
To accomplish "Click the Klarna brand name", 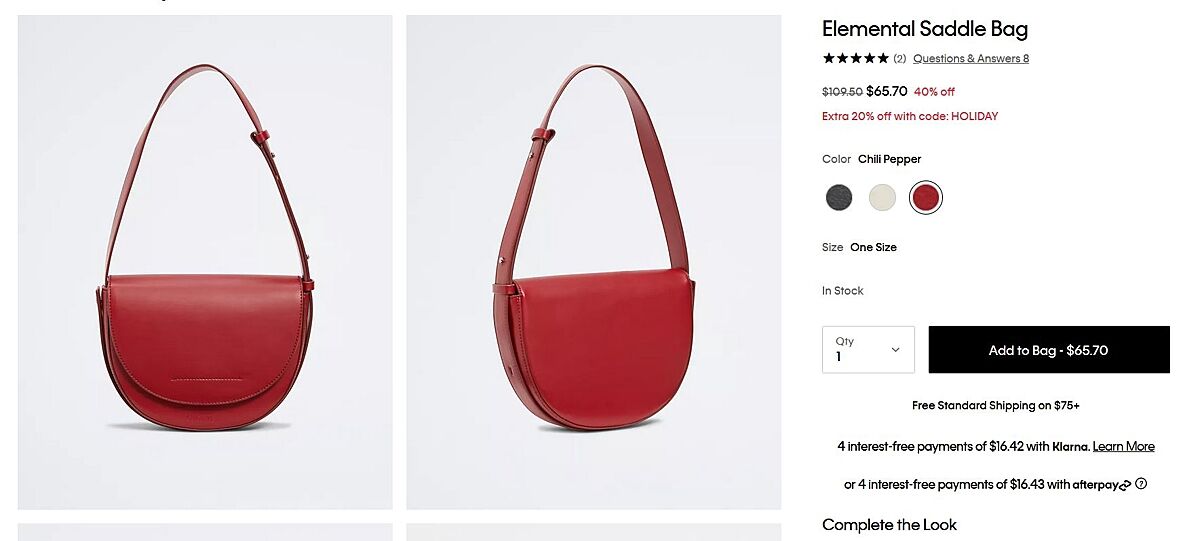I will 1070,447.
